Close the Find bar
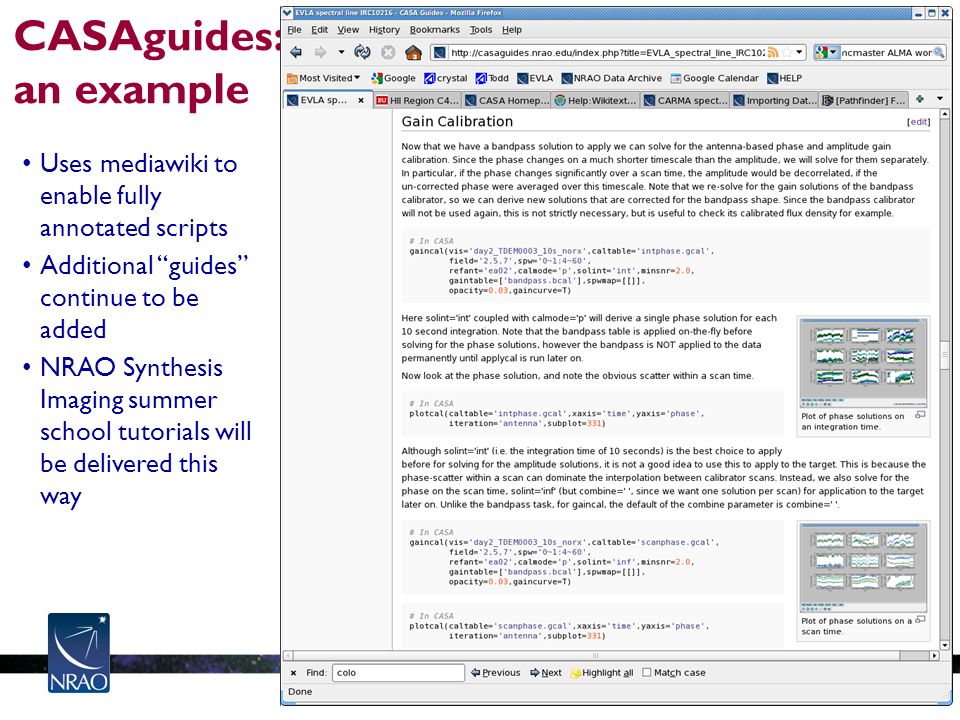960x720 pixels. pos(293,673)
